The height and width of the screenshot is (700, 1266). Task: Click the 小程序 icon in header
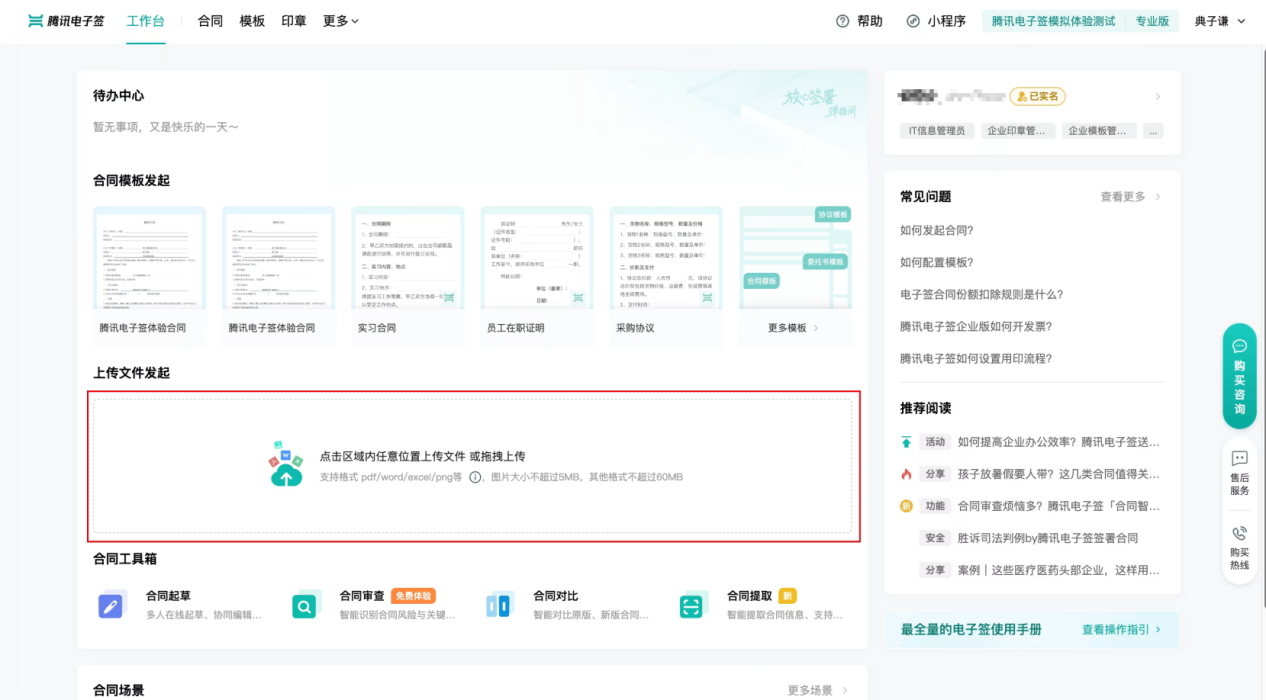[x=913, y=21]
